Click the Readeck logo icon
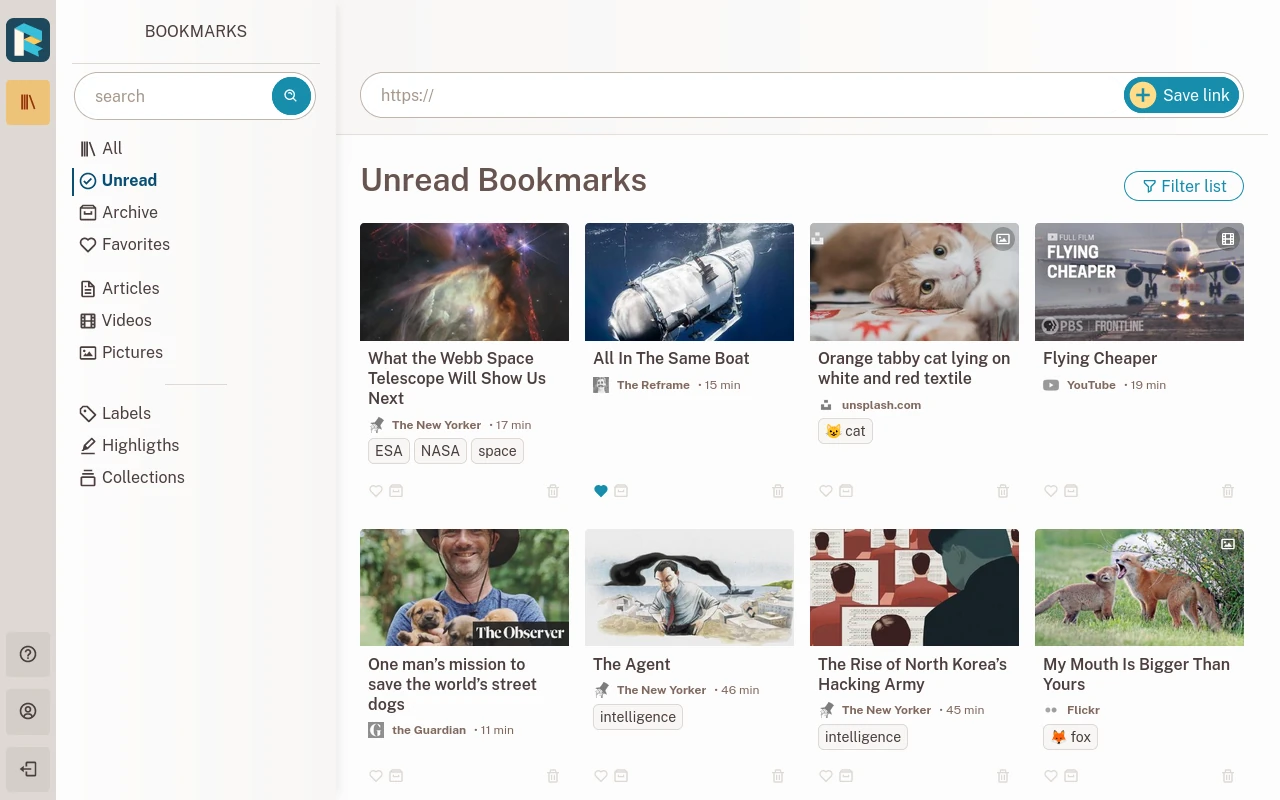The height and width of the screenshot is (800, 1280). (28, 40)
